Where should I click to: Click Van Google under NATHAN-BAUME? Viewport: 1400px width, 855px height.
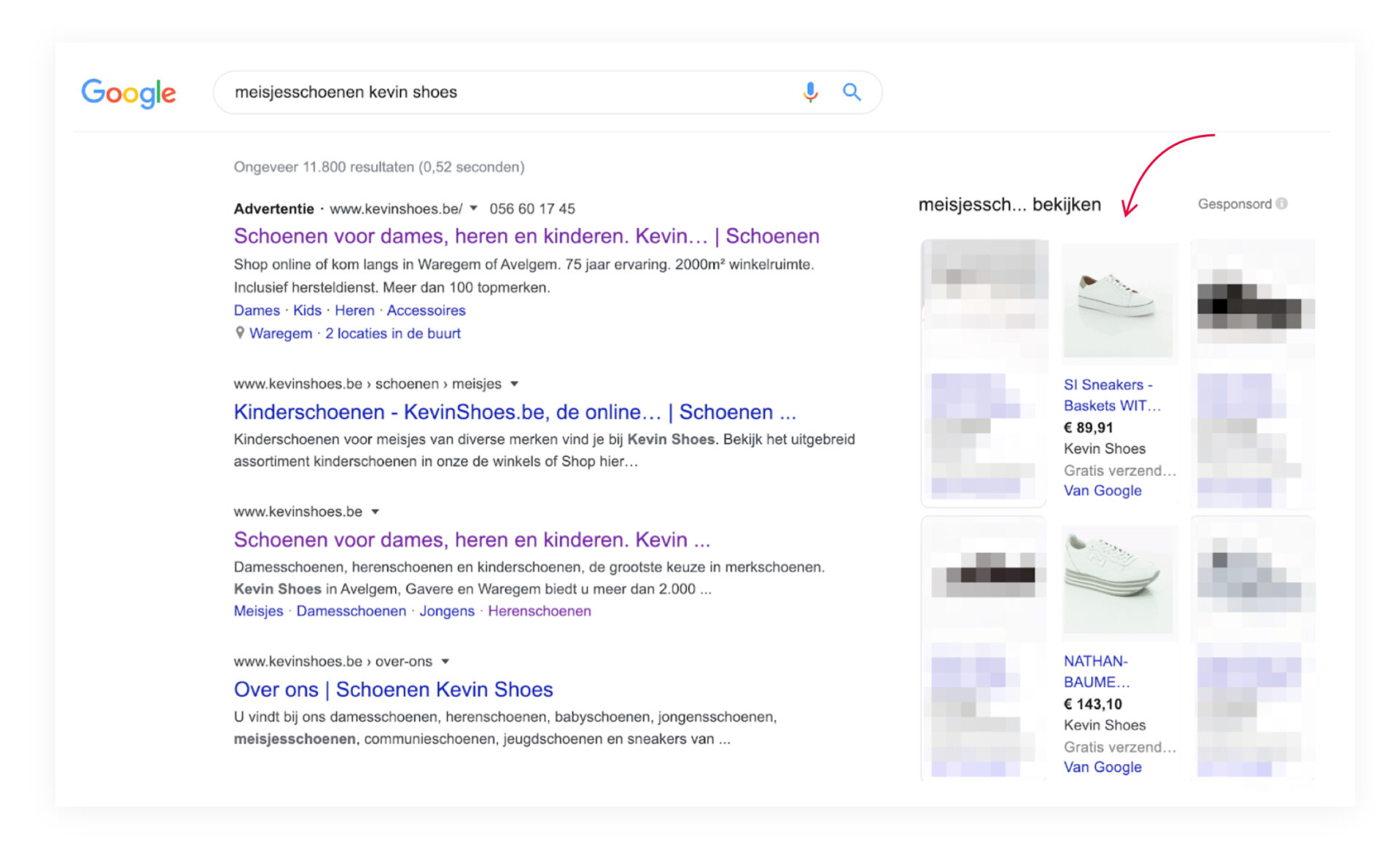tap(1102, 767)
